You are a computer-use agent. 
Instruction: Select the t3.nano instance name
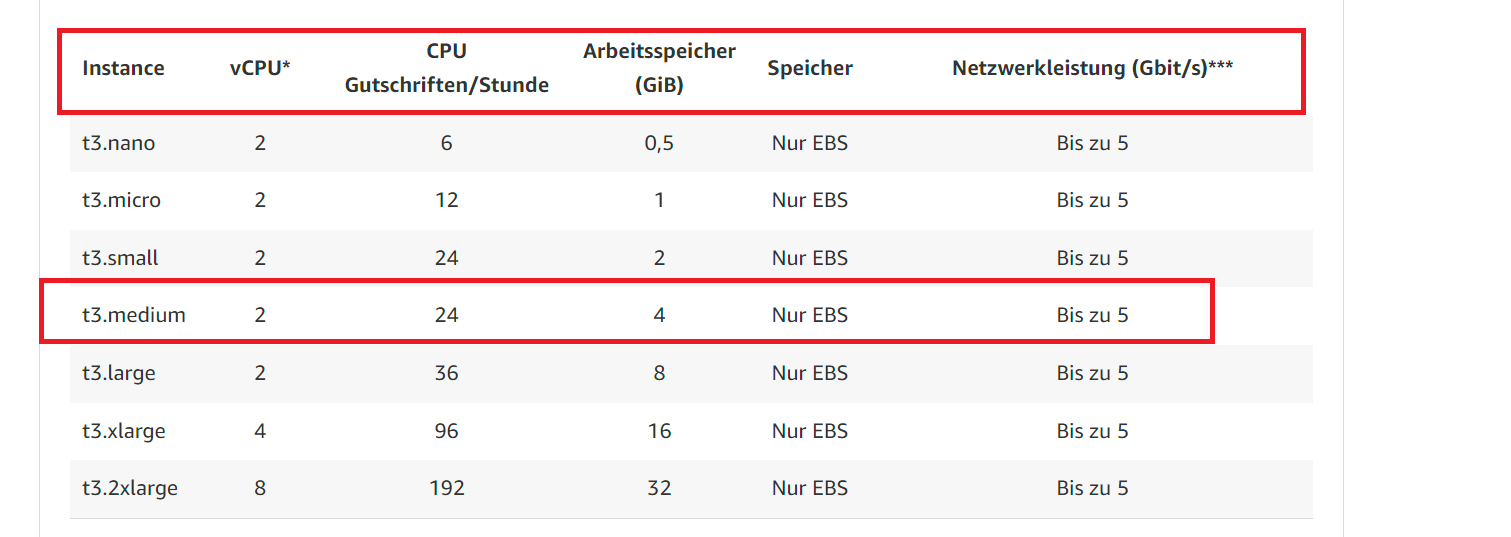click(118, 143)
